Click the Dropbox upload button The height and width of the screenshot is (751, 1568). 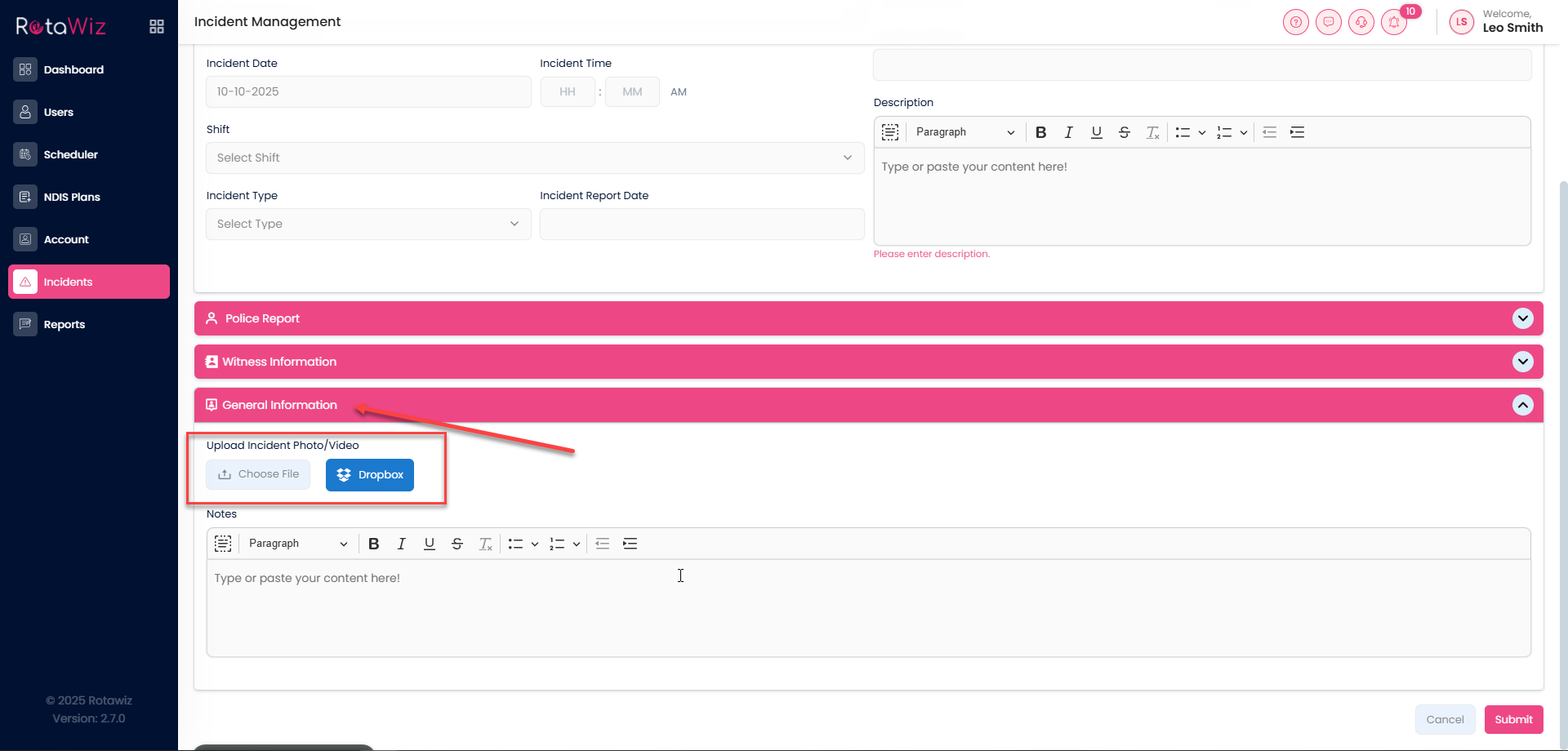tap(370, 475)
